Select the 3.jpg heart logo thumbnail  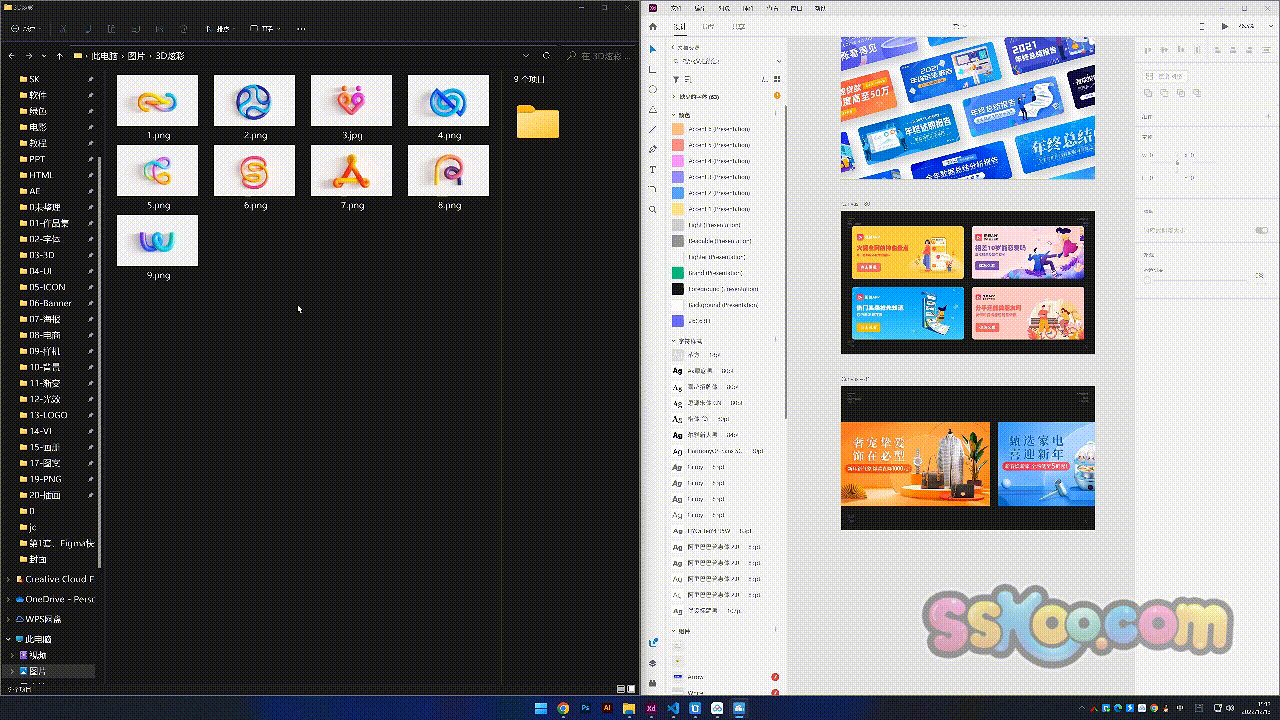tap(351, 100)
